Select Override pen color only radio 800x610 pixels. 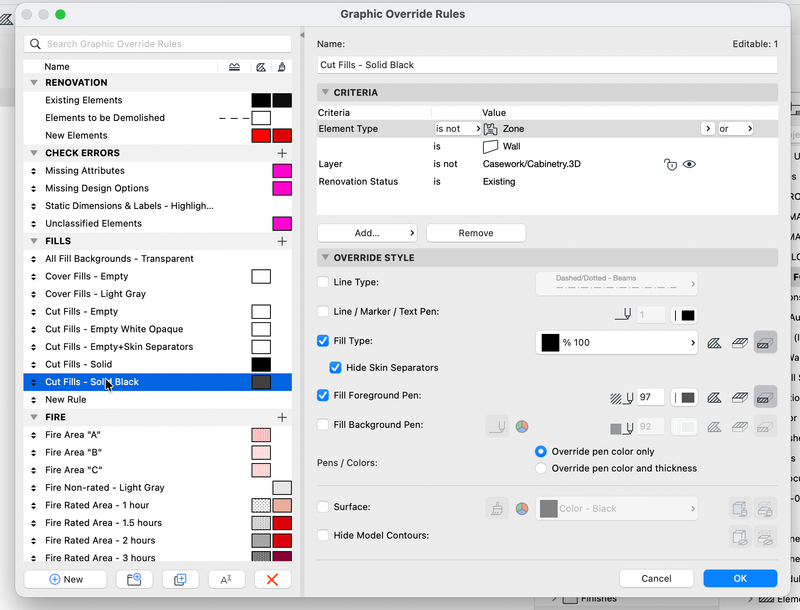541,451
